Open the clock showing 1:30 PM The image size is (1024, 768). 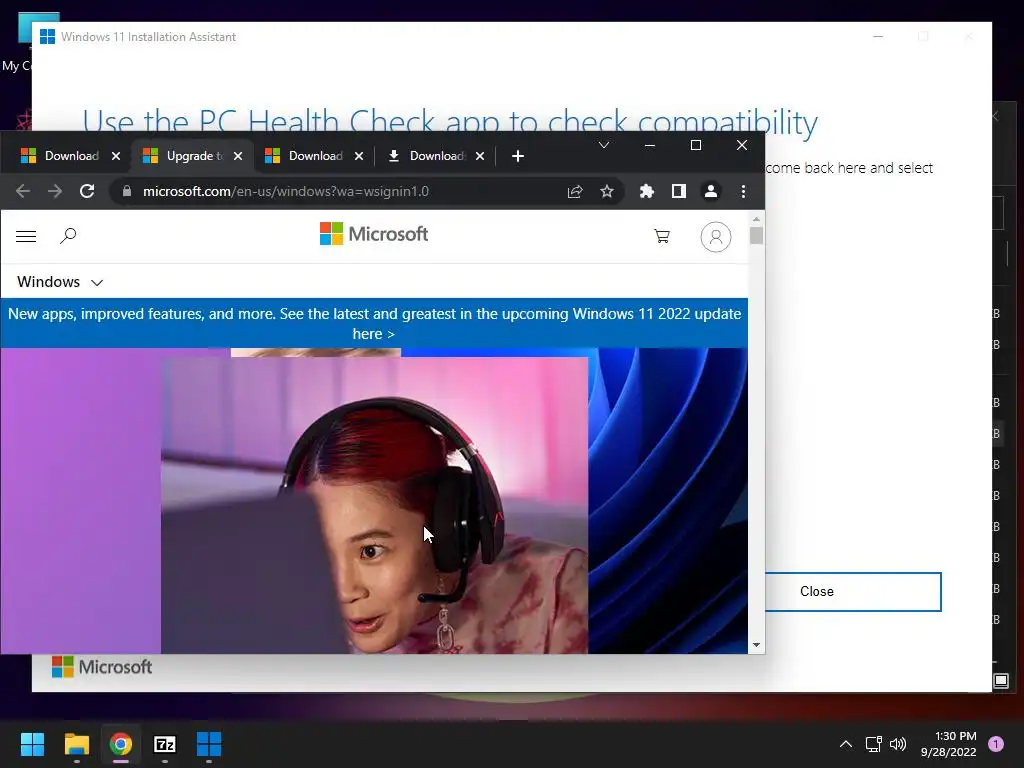point(948,744)
